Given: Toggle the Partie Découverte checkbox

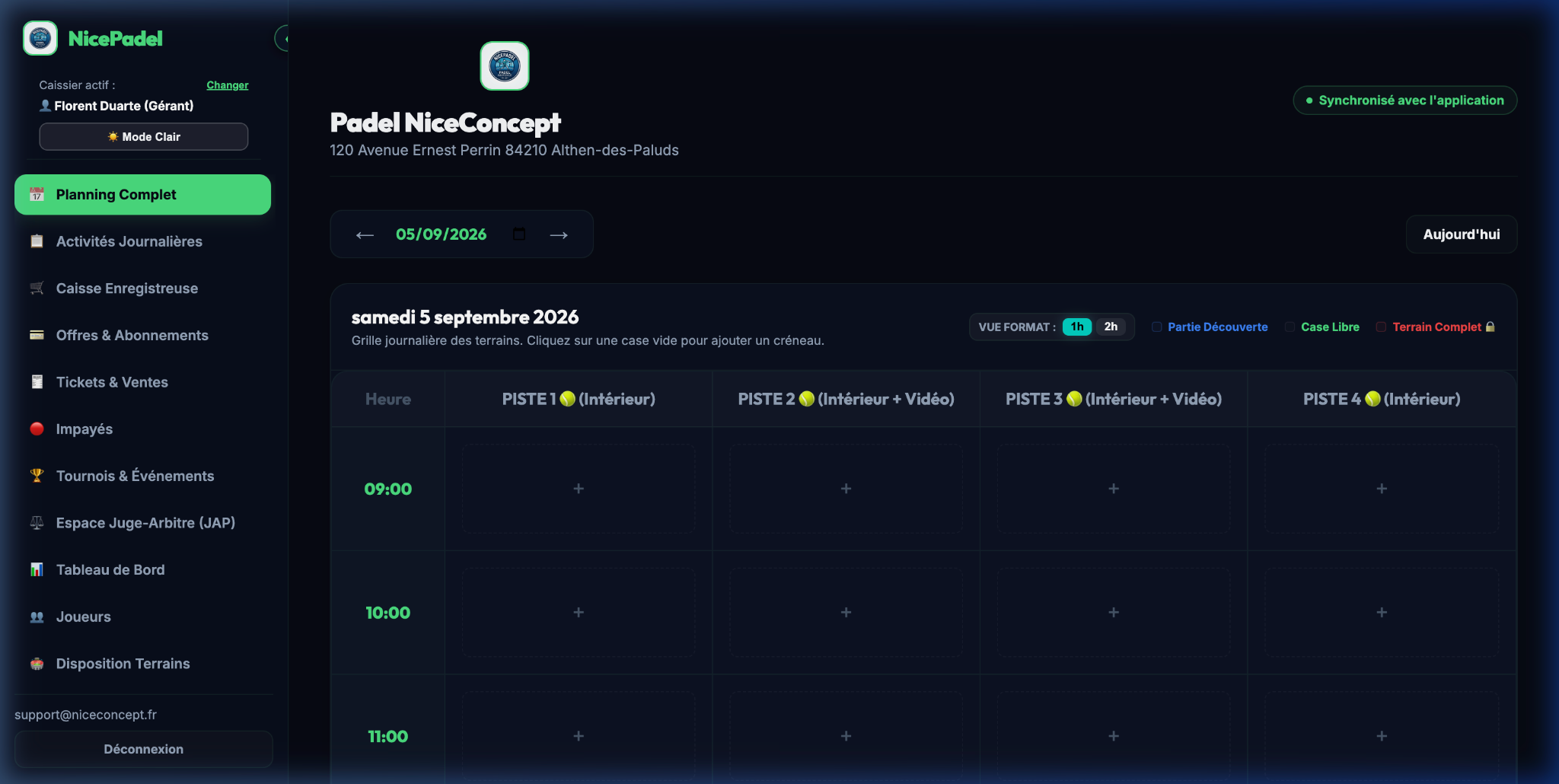Looking at the screenshot, I should click(x=1156, y=327).
